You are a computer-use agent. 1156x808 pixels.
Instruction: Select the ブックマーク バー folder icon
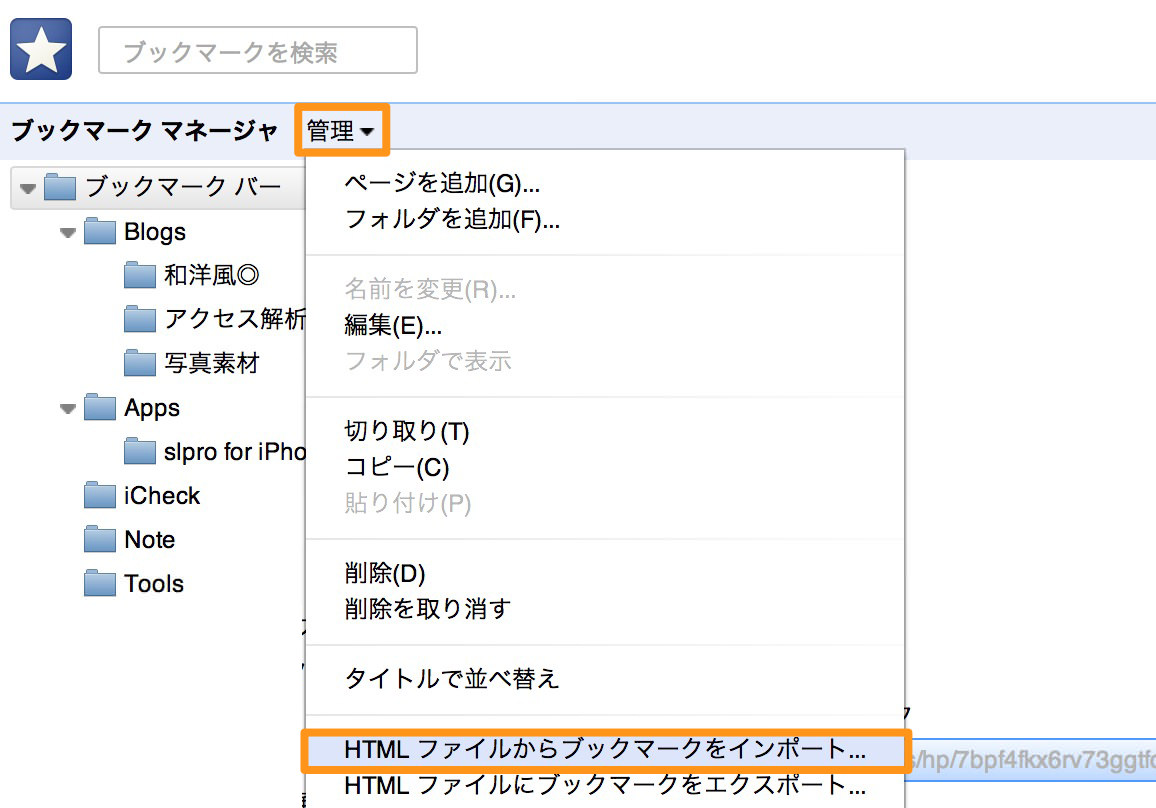point(60,187)
